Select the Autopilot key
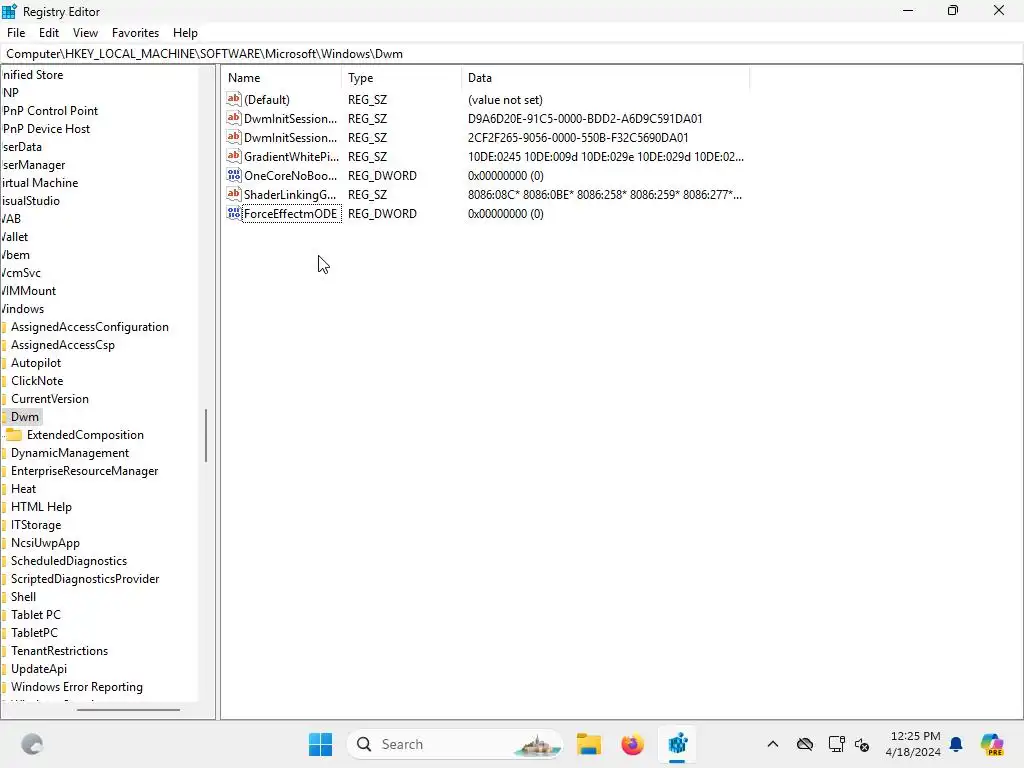Viewport: 1024px width, 768px height. pyautogui.click(x=36, y=363)
